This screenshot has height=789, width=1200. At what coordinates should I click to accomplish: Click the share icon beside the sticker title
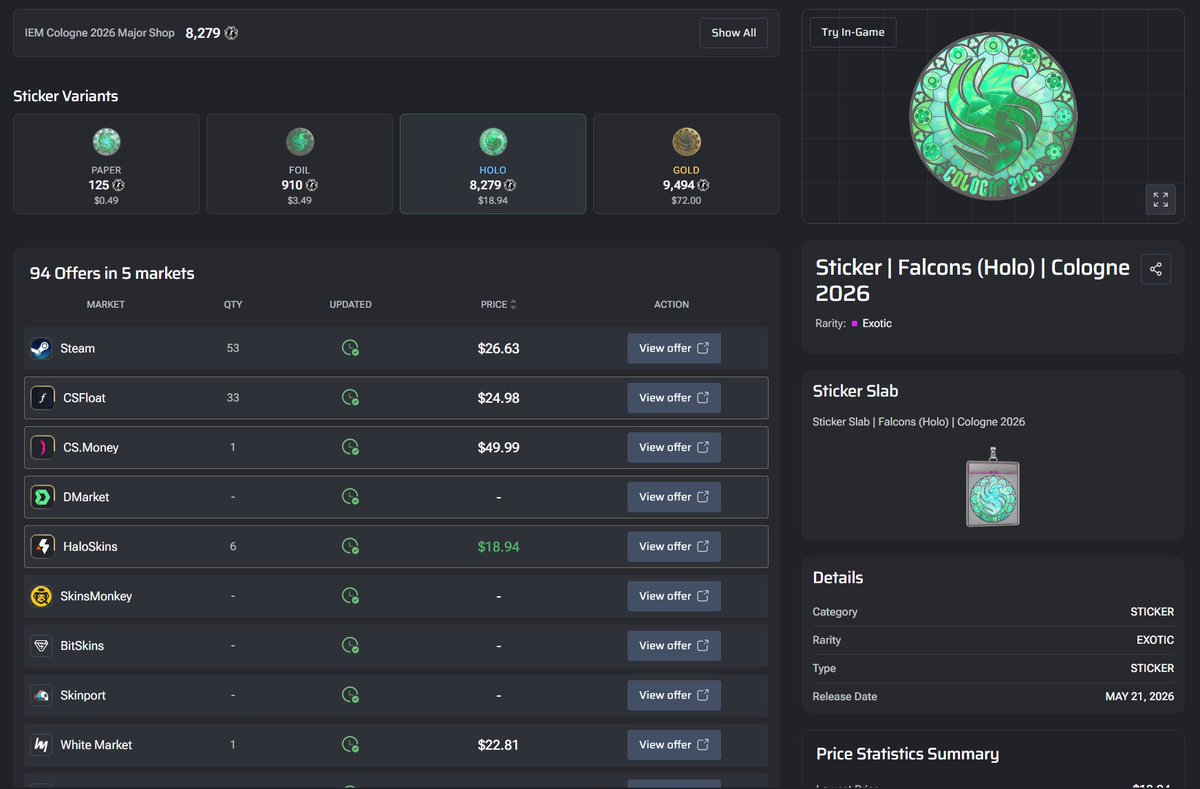pos(1156,269)
